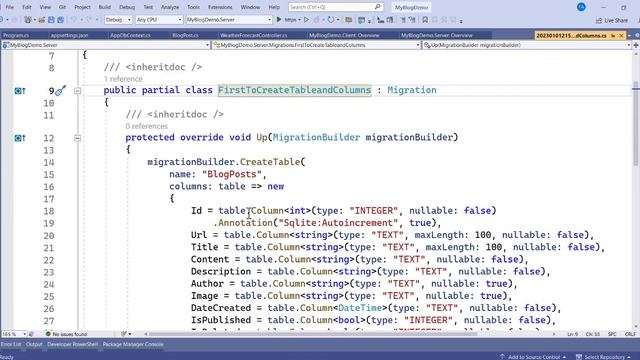Viewport: 640px width, 360px height.
Task: Open the Developer PowerShell tab
Action: coord(73,344)
